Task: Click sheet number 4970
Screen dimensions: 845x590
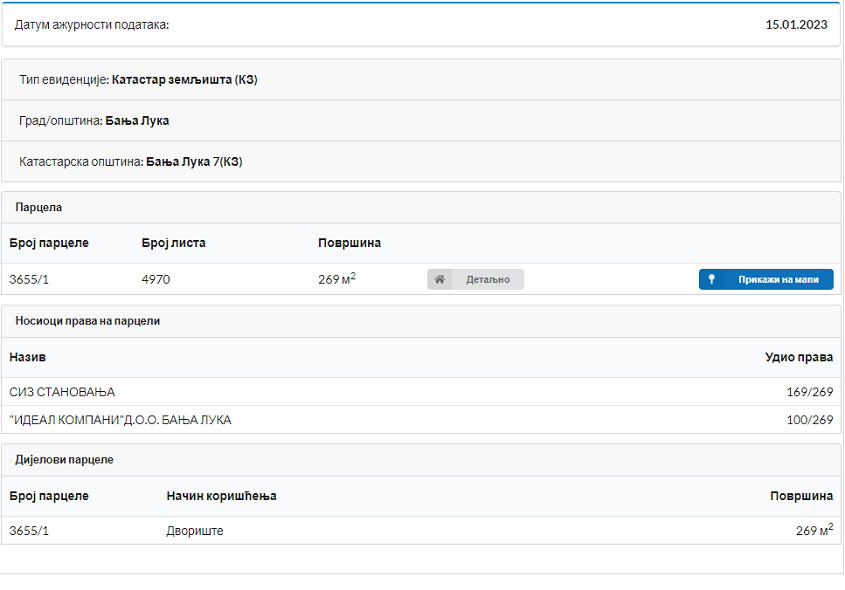Action: [x=156, y=280]
